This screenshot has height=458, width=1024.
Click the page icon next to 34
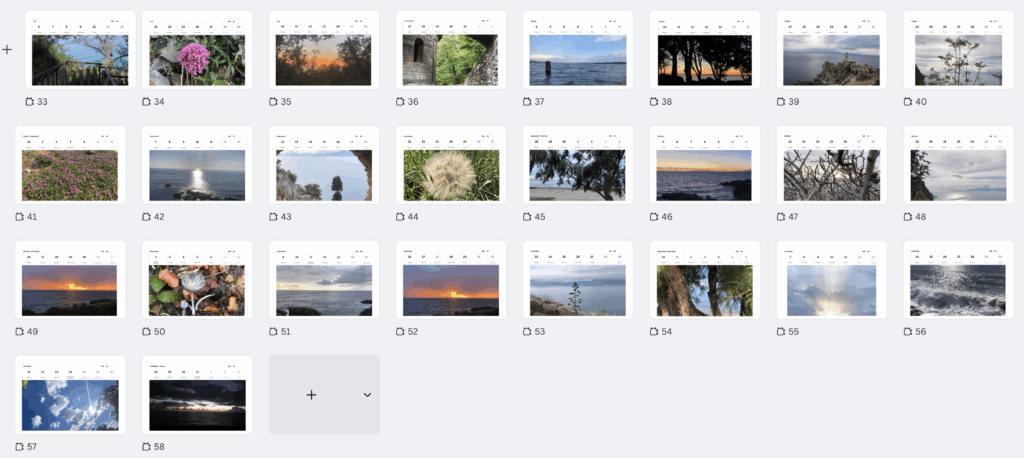(x=146, y=102)
